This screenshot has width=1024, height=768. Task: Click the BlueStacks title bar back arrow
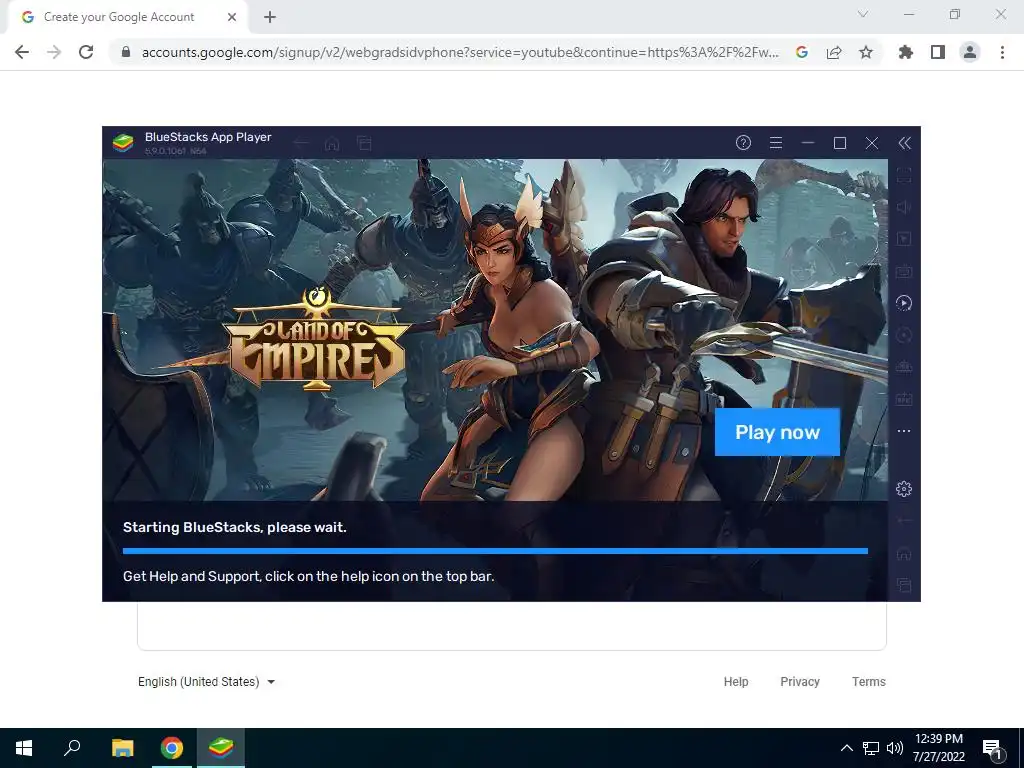[300, 143]
